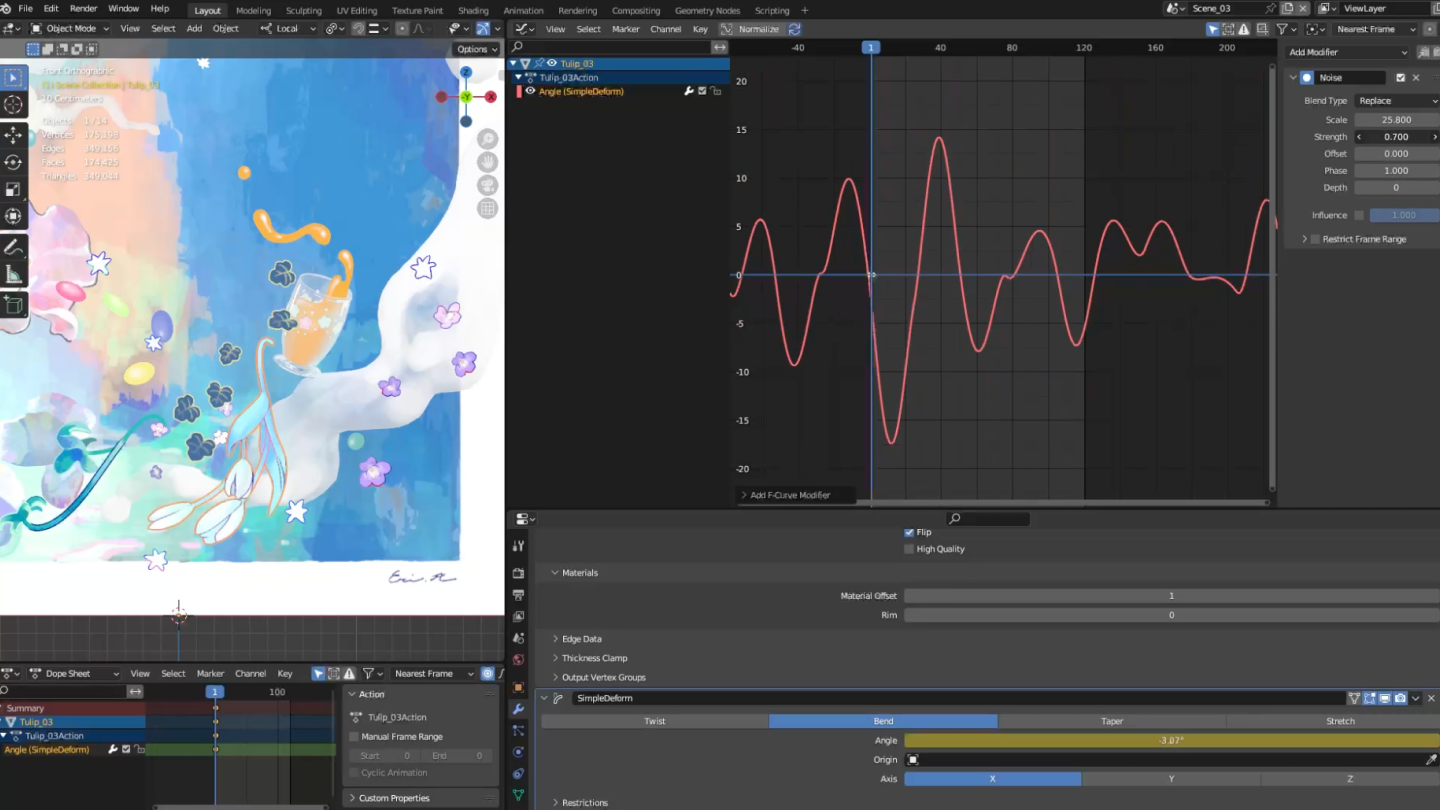
Task: Switch orthographic/perspective grid gizmo
Action: [488, 208]
